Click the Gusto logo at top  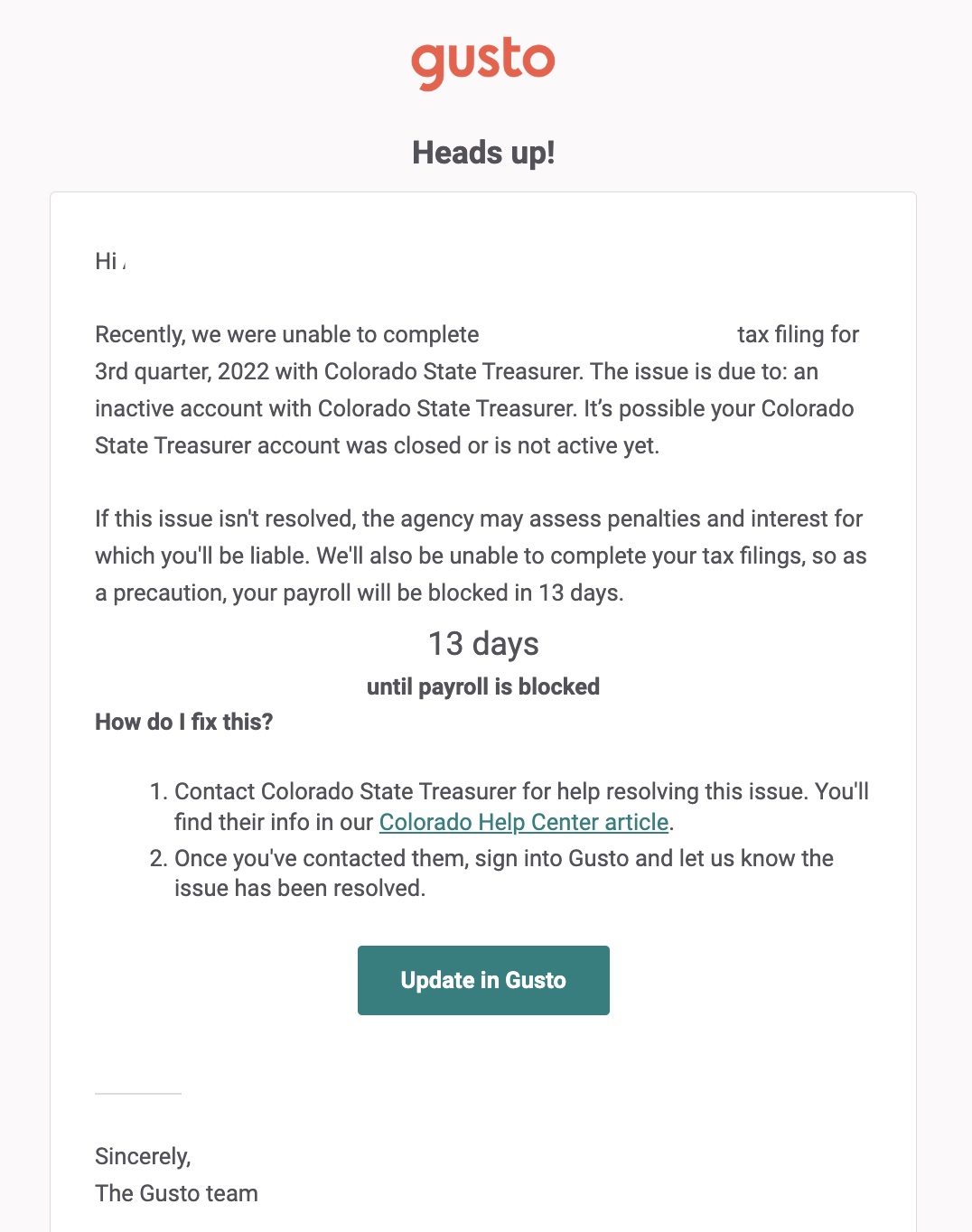483,63
